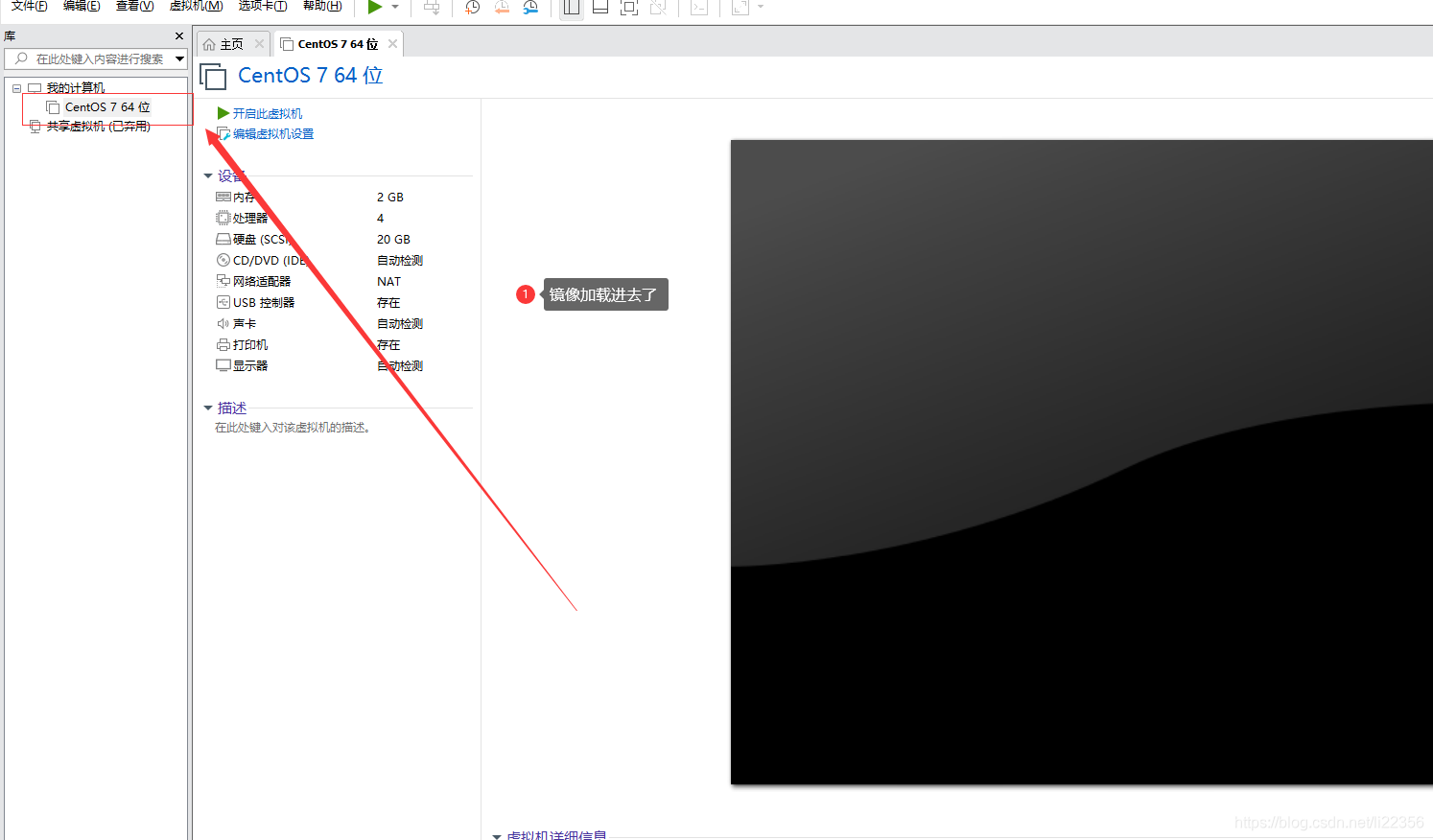Click the stretch guest display icon
This screenshot has height=840, width=1433.
tap(740, 7)
